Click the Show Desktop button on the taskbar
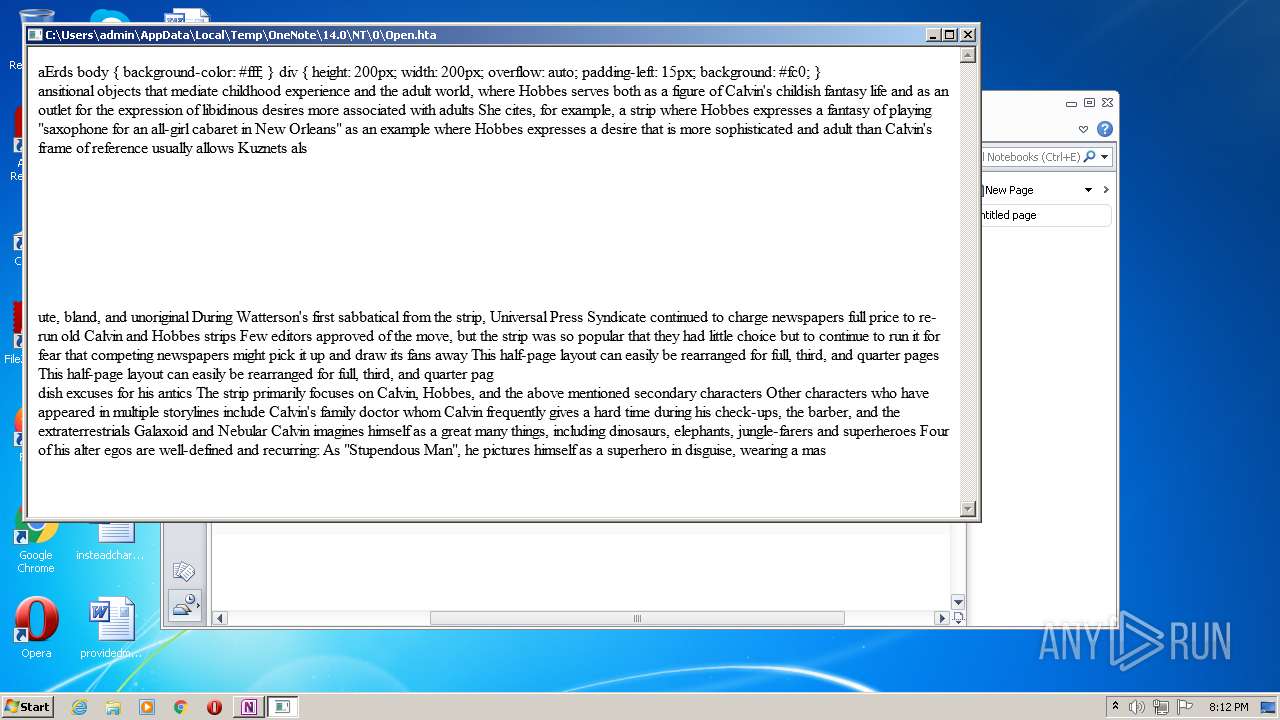 [1270, 707]
